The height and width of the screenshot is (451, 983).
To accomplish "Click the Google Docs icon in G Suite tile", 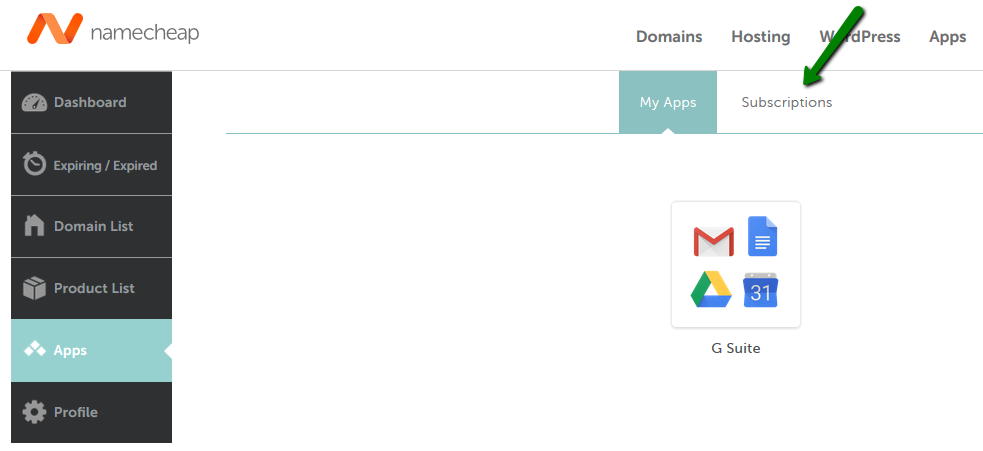I will tap(762, 236).
